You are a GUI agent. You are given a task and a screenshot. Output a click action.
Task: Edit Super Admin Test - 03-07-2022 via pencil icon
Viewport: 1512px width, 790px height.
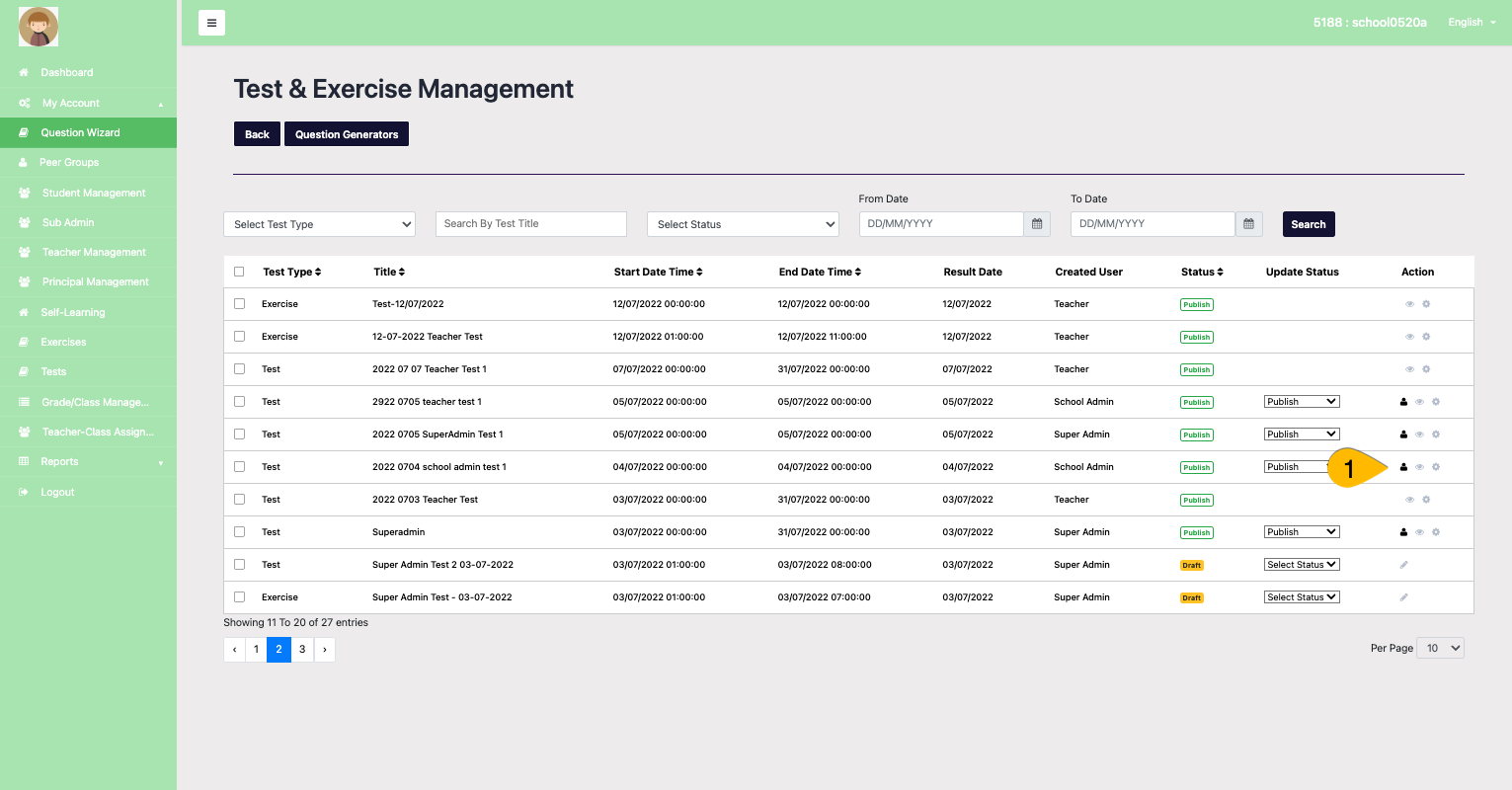(1403, 597)
